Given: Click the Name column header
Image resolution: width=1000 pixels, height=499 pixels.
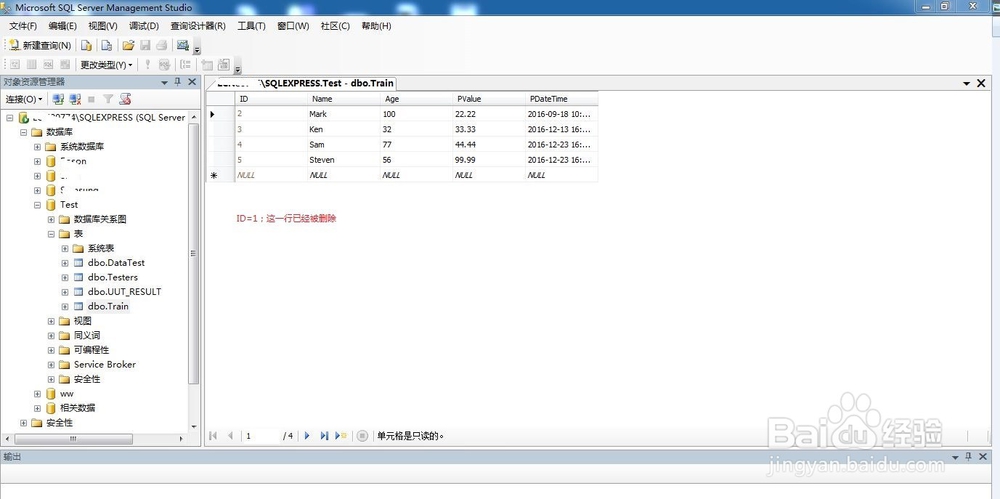Looking at the screenshot, I should tap(344, 99).
